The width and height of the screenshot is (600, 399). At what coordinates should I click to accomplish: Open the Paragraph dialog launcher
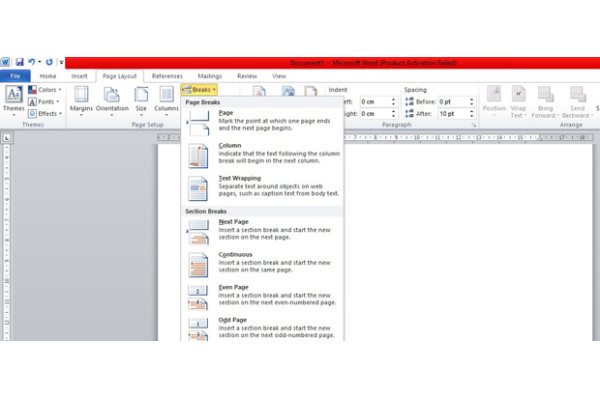pyautogui.click(x=474, y=125)
